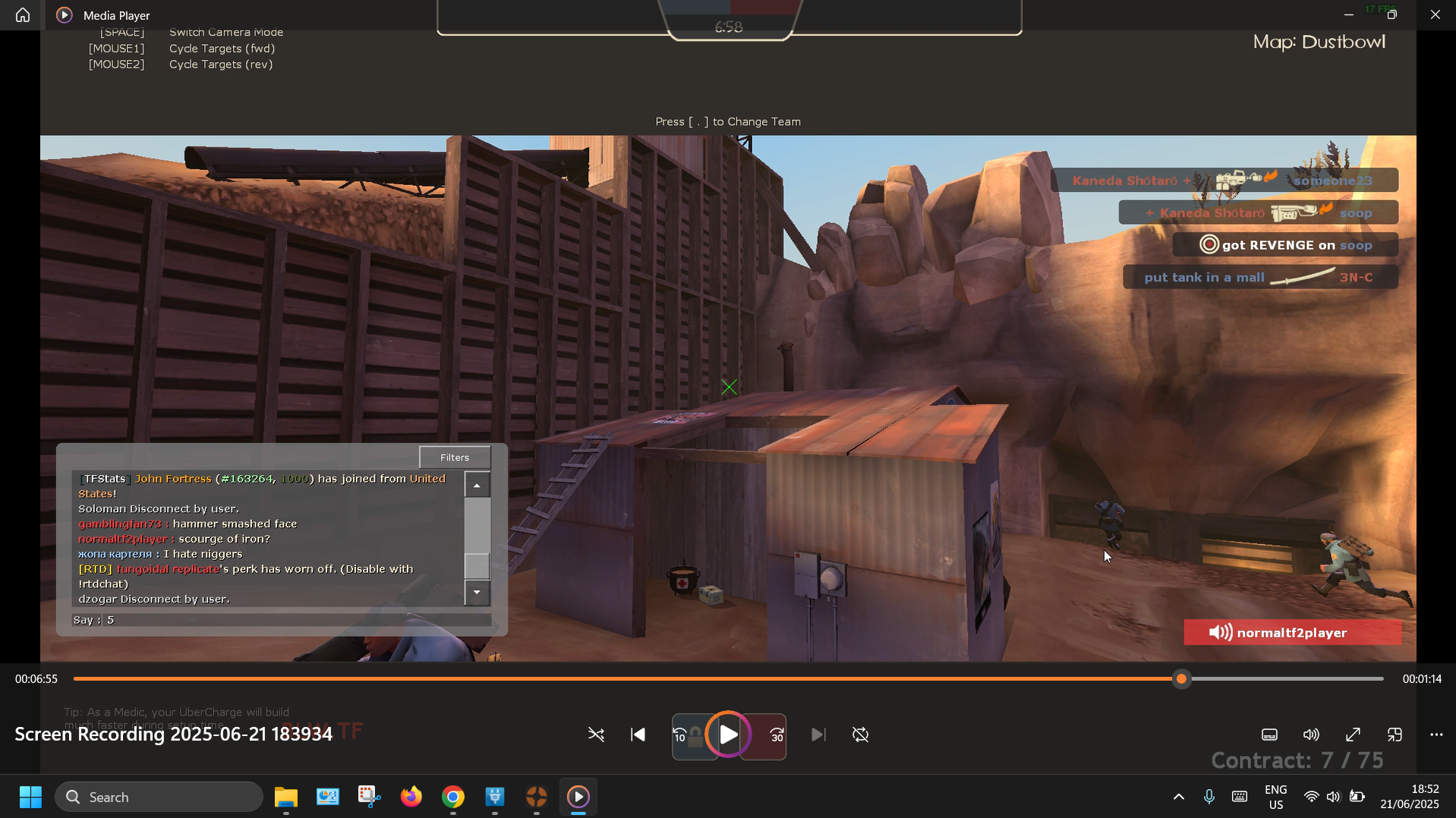Viewport: 1456px width, 818px height.
Task: Click 'Screen Recording 2025-06-21 183934' title
Action: 174,735
